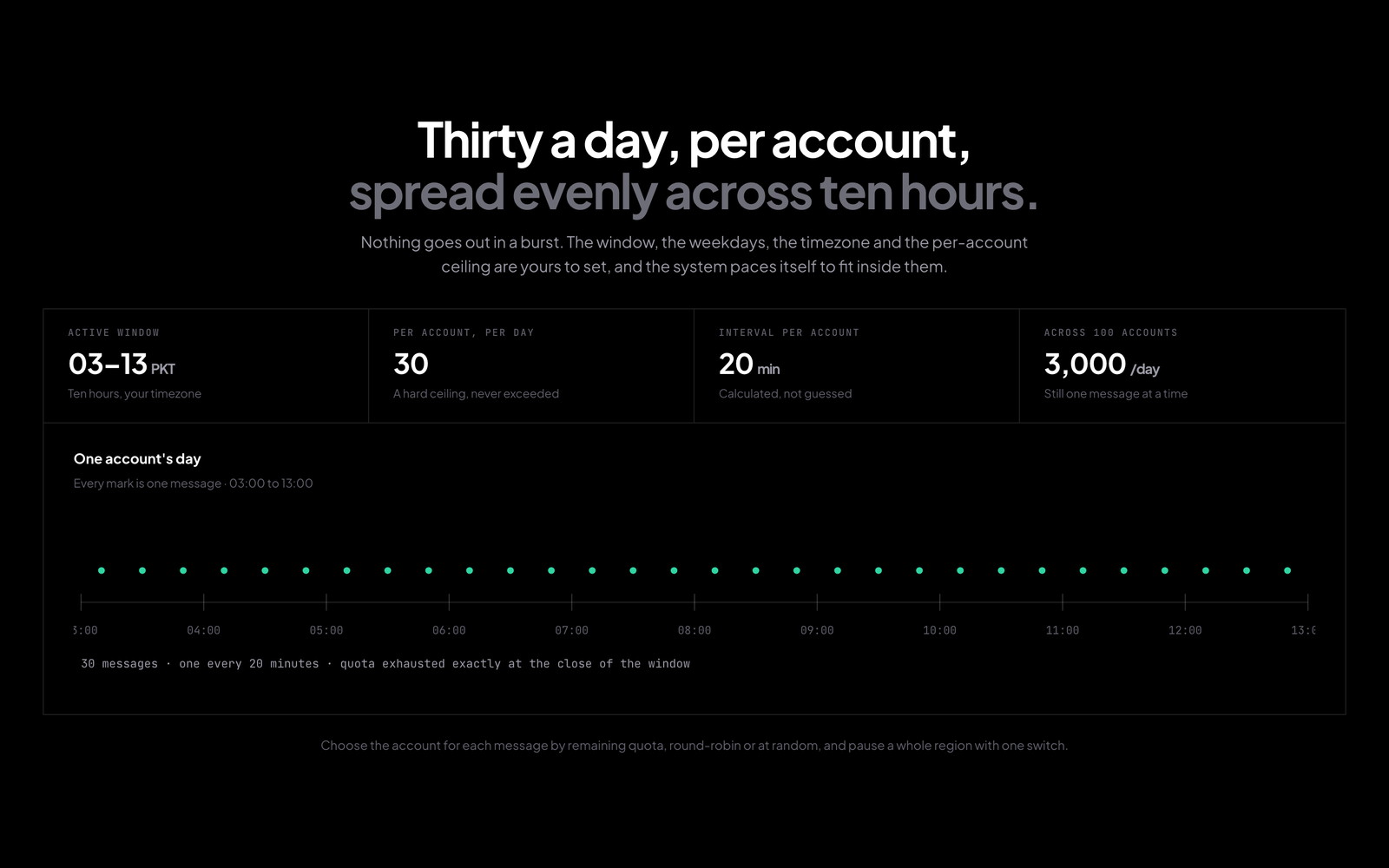The width and height of the screenshot is (1389, 868).
Task: Click 'Still one message at a time' caption
Action: pyautogui.click(x=1116, y=393)
